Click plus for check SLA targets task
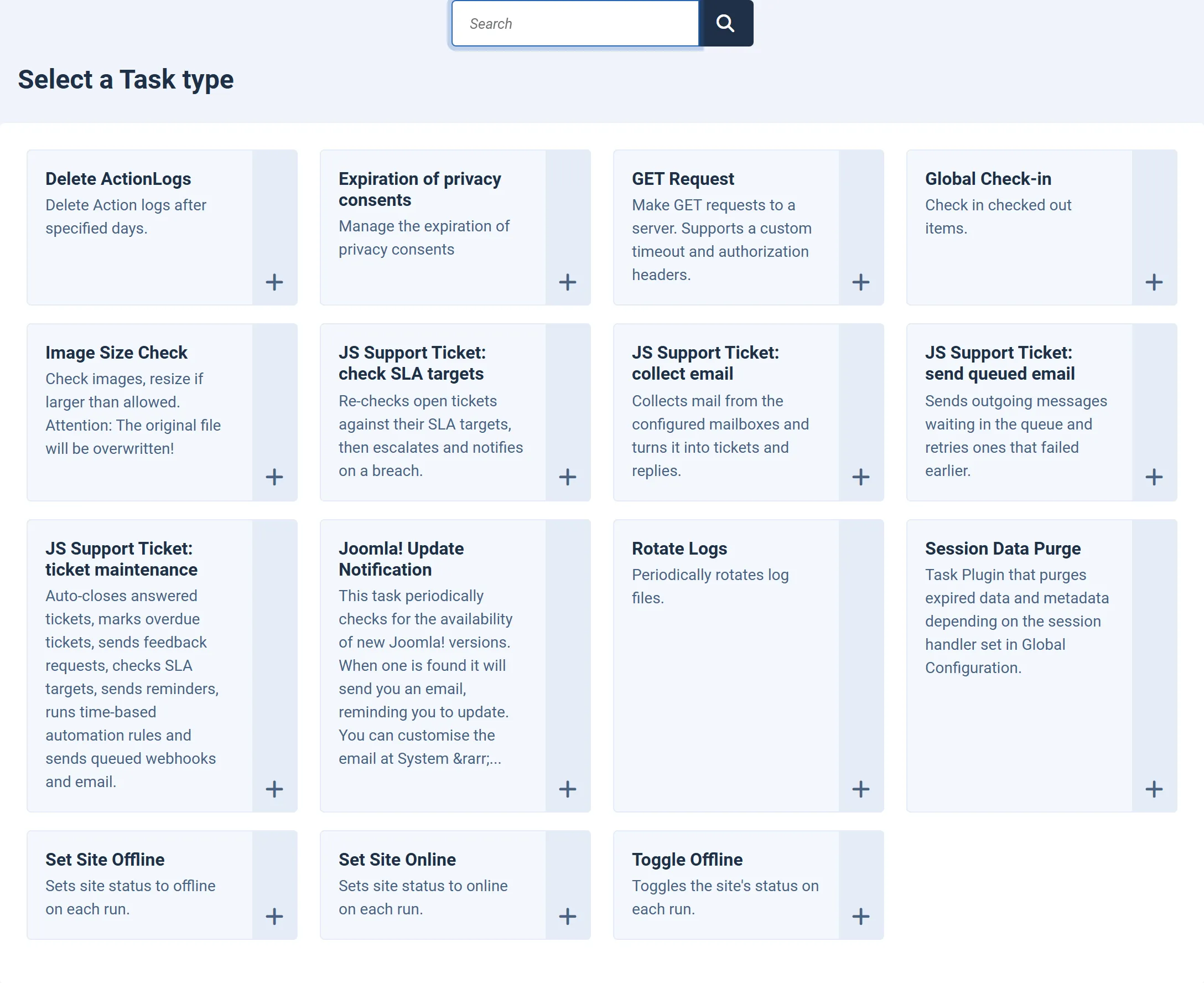1204x983 pixels. [x=568, y=477]
